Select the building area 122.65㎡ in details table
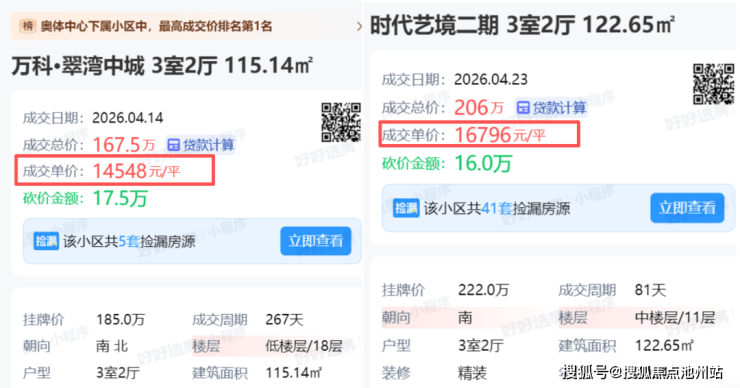740x388 pixels. tap(664, 346)
